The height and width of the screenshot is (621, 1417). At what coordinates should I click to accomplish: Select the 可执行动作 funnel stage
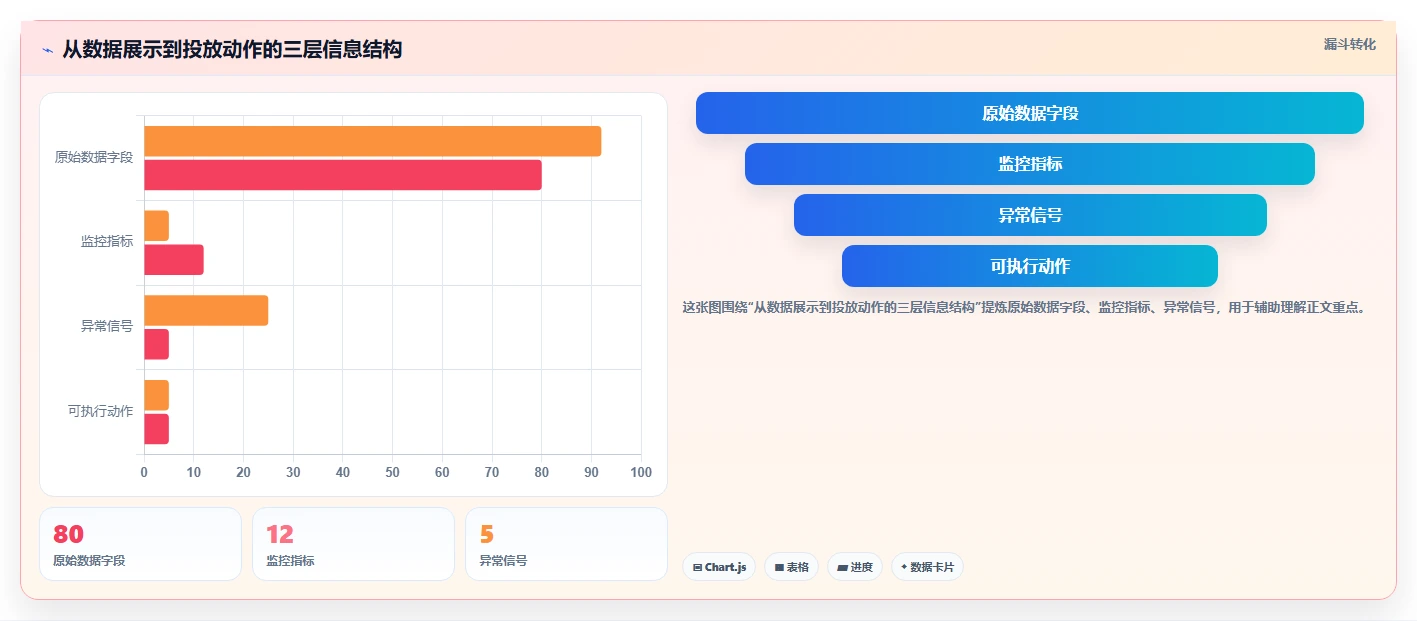click(1030, 266)
